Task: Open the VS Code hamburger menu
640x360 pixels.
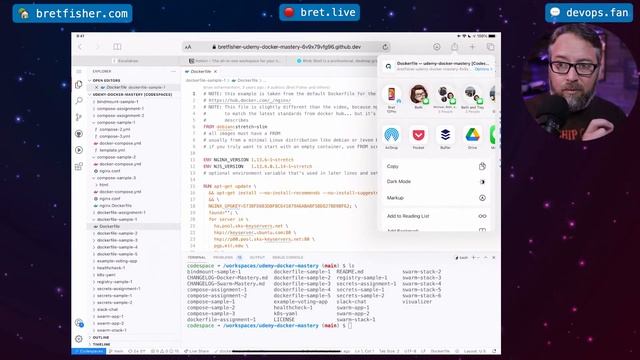Action: click(79, 71)
